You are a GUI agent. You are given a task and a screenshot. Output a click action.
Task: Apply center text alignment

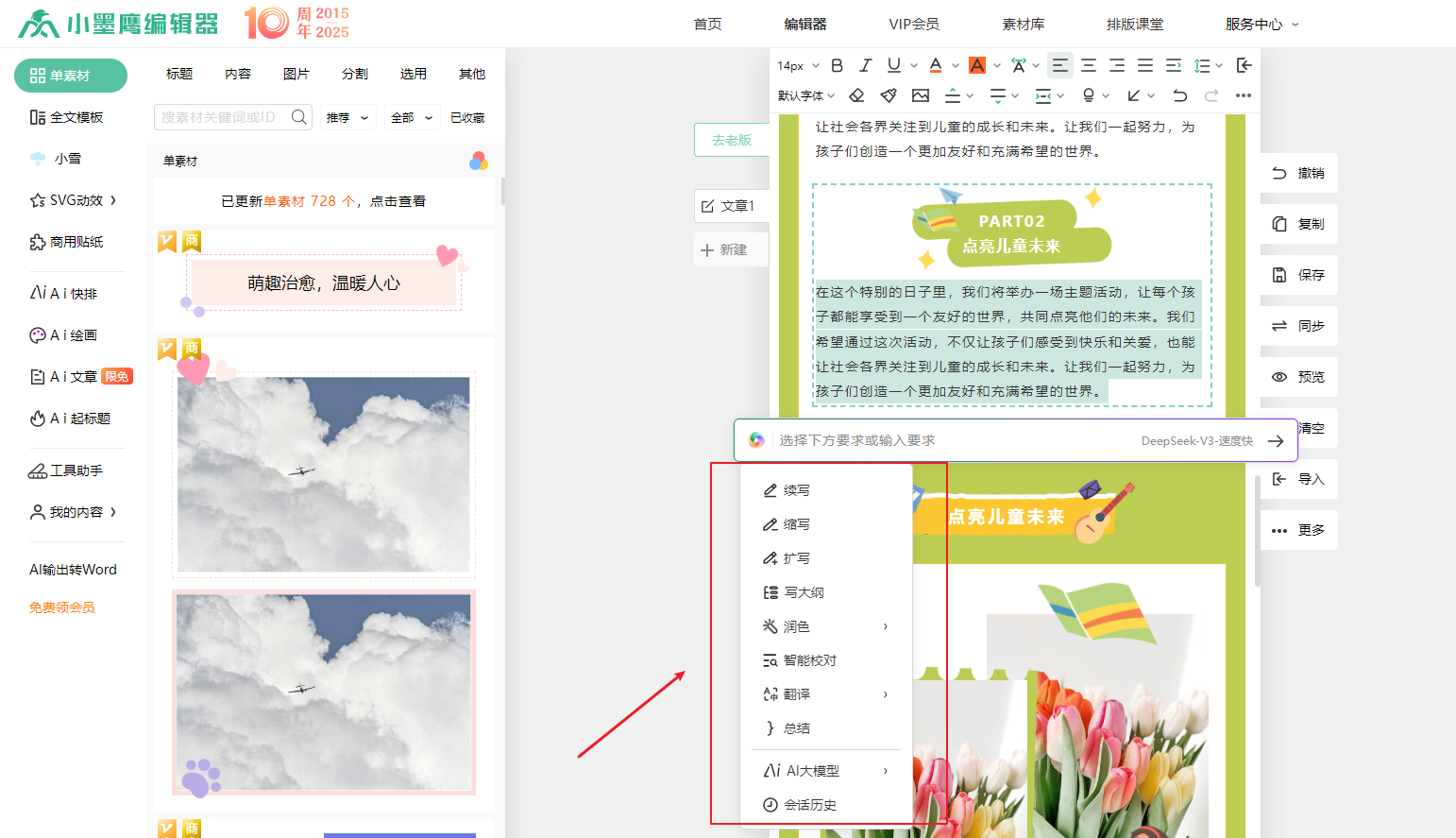[x=1089, y=65]
